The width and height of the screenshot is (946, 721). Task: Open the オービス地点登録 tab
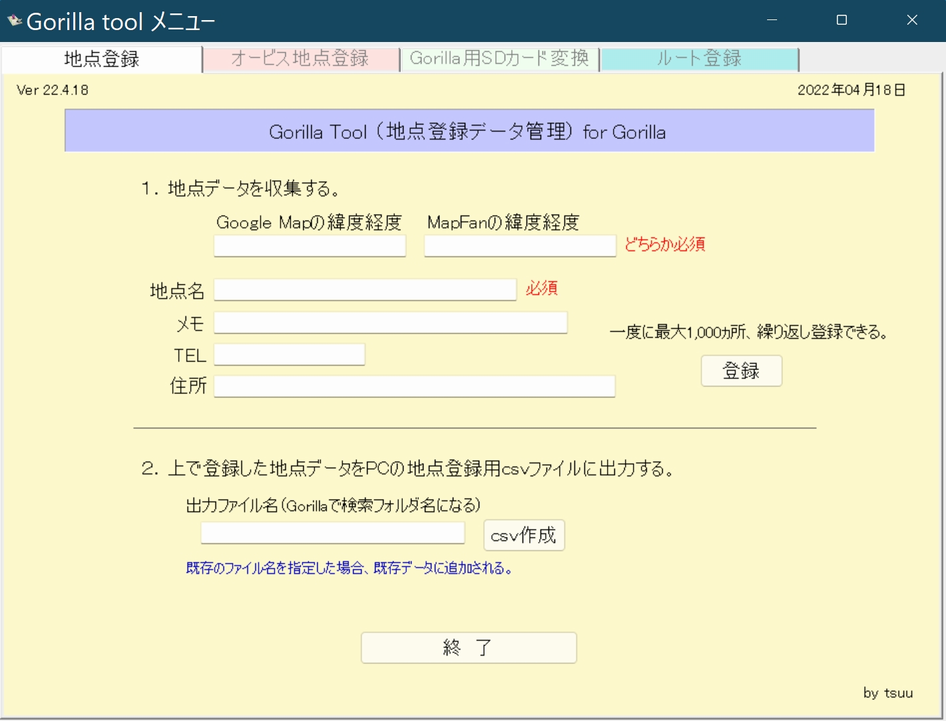coord(300,59)
